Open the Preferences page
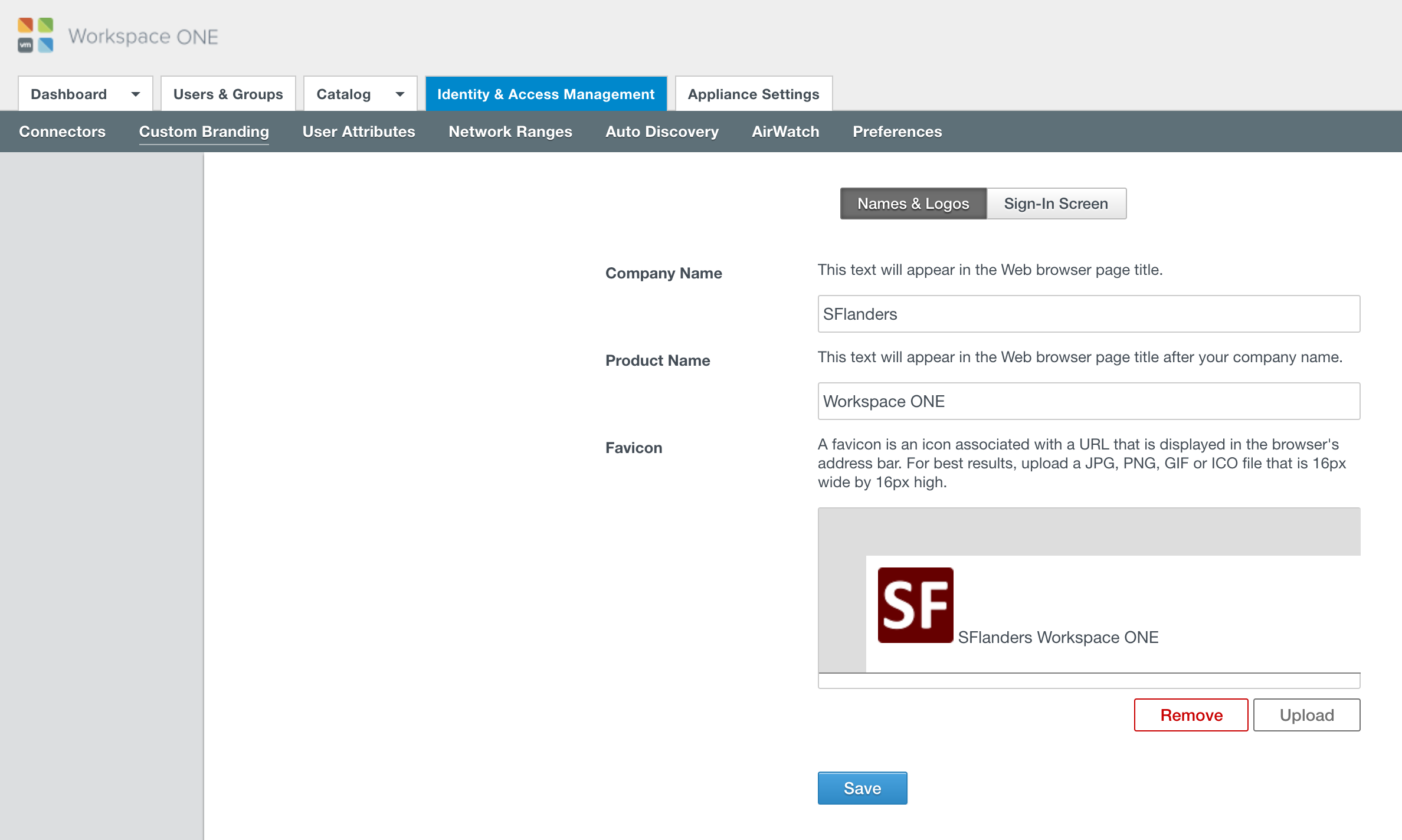The width and height of the screenshot is (1402, 840). pos(897,132)
